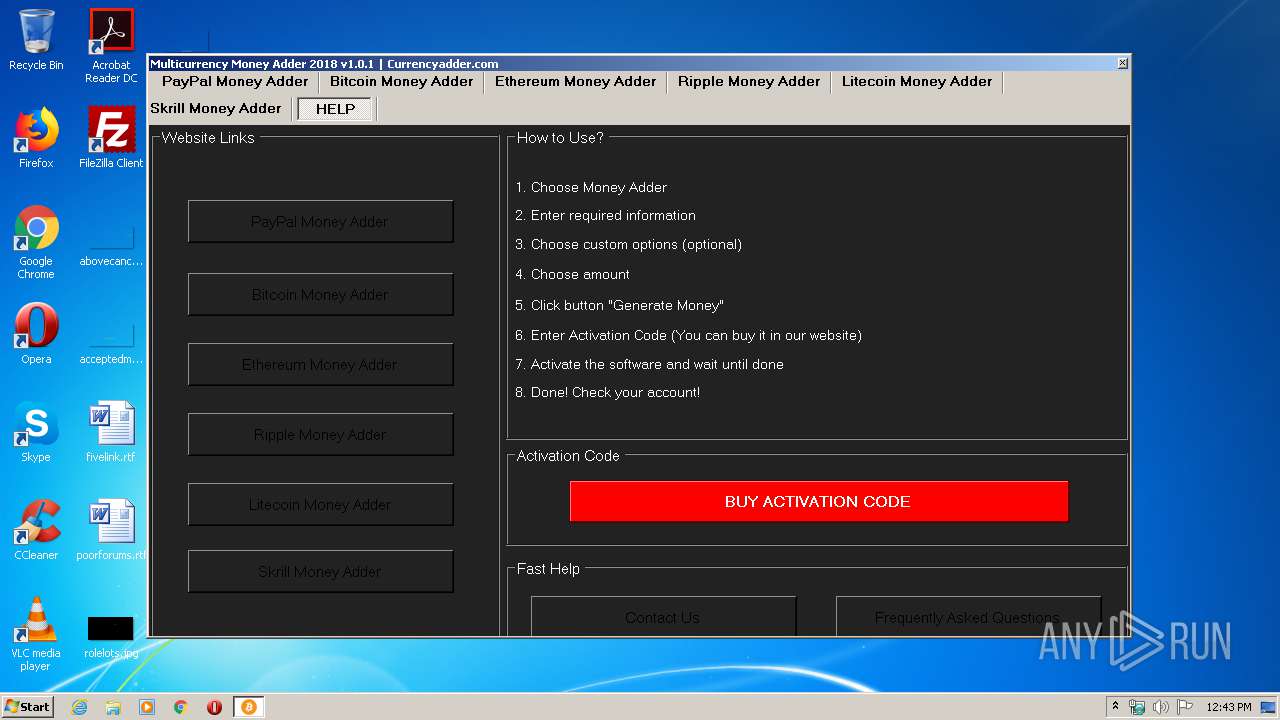Open CCleaner desktop shortcut
The image size is (1280, 720).
36,530
